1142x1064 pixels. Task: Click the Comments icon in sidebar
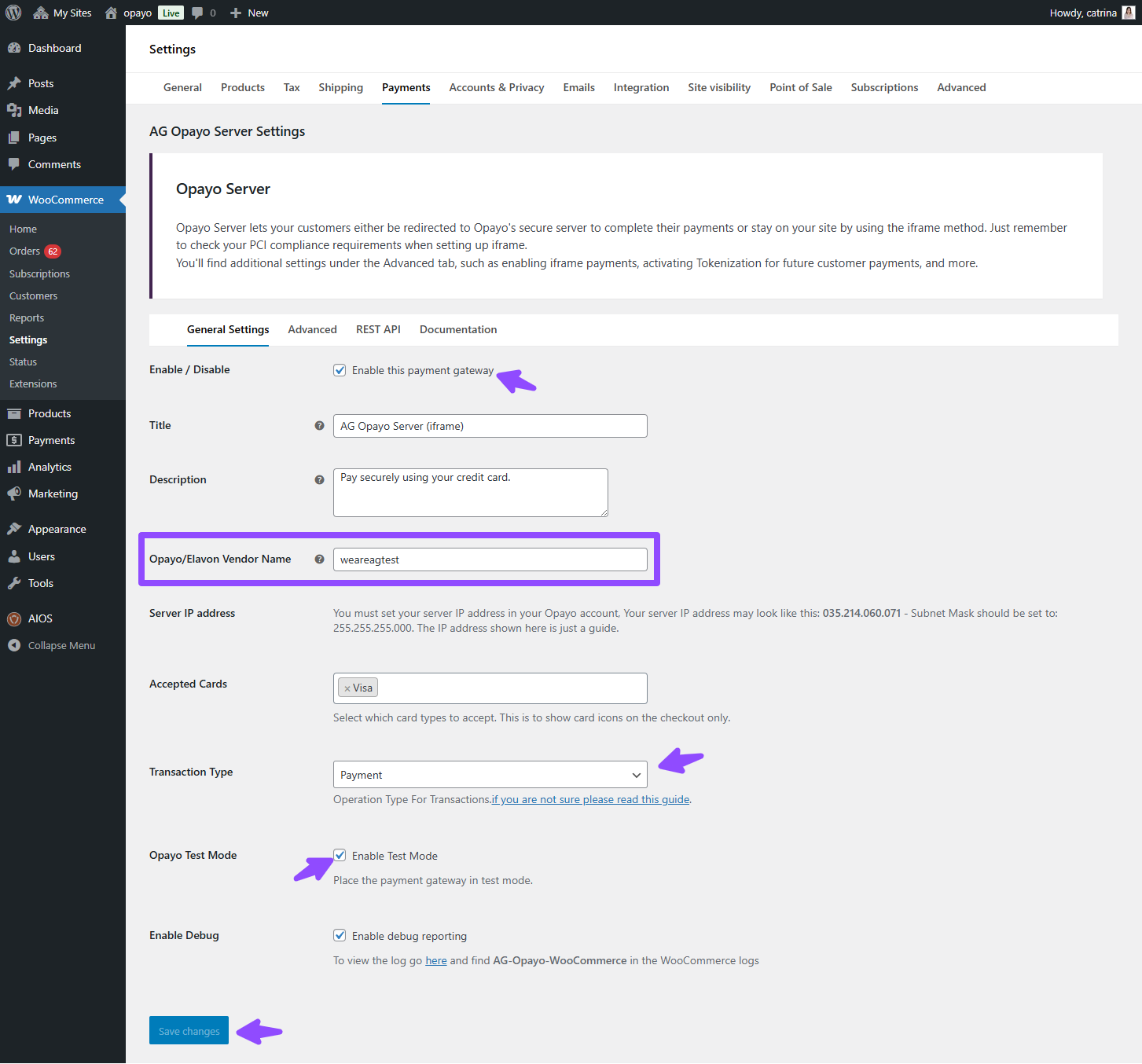pos(14,164)
